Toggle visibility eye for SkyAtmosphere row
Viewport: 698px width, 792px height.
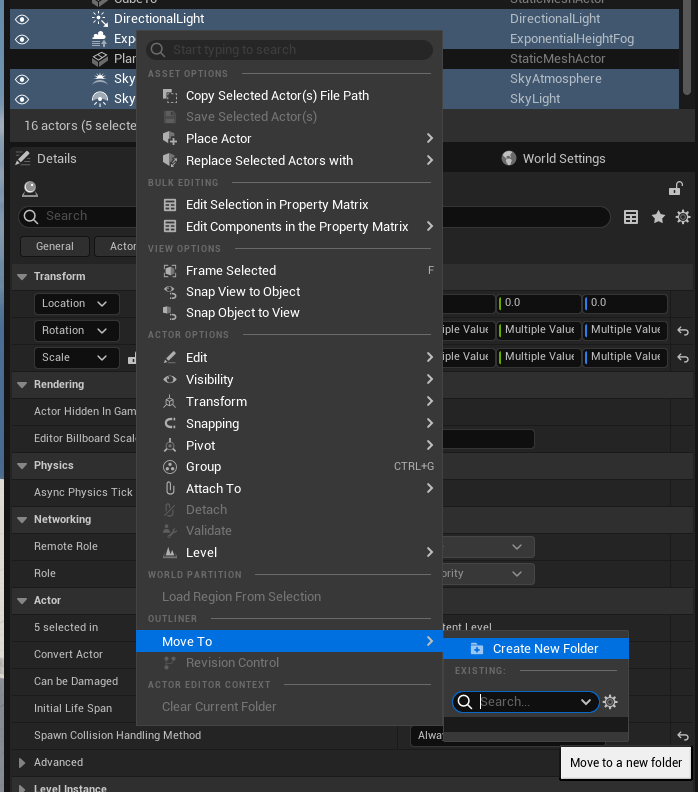click(x=22, y=79)
